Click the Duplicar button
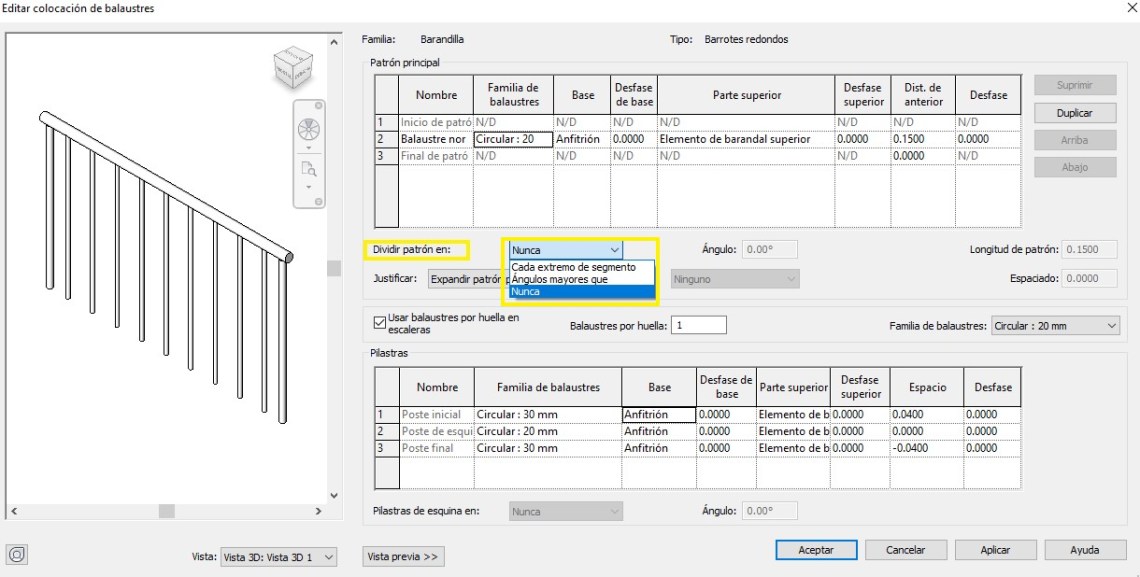 point(1073,113)
